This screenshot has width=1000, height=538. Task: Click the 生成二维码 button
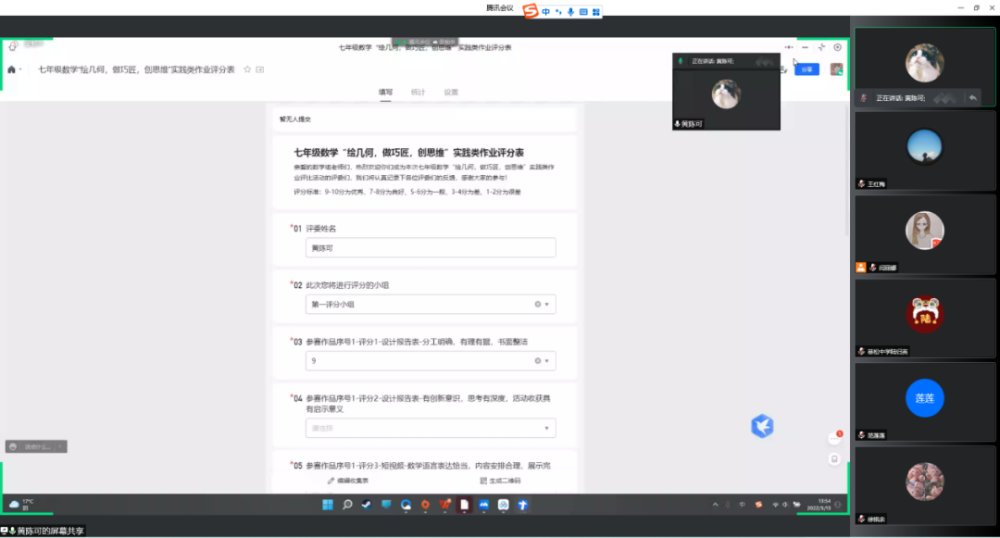501,481
